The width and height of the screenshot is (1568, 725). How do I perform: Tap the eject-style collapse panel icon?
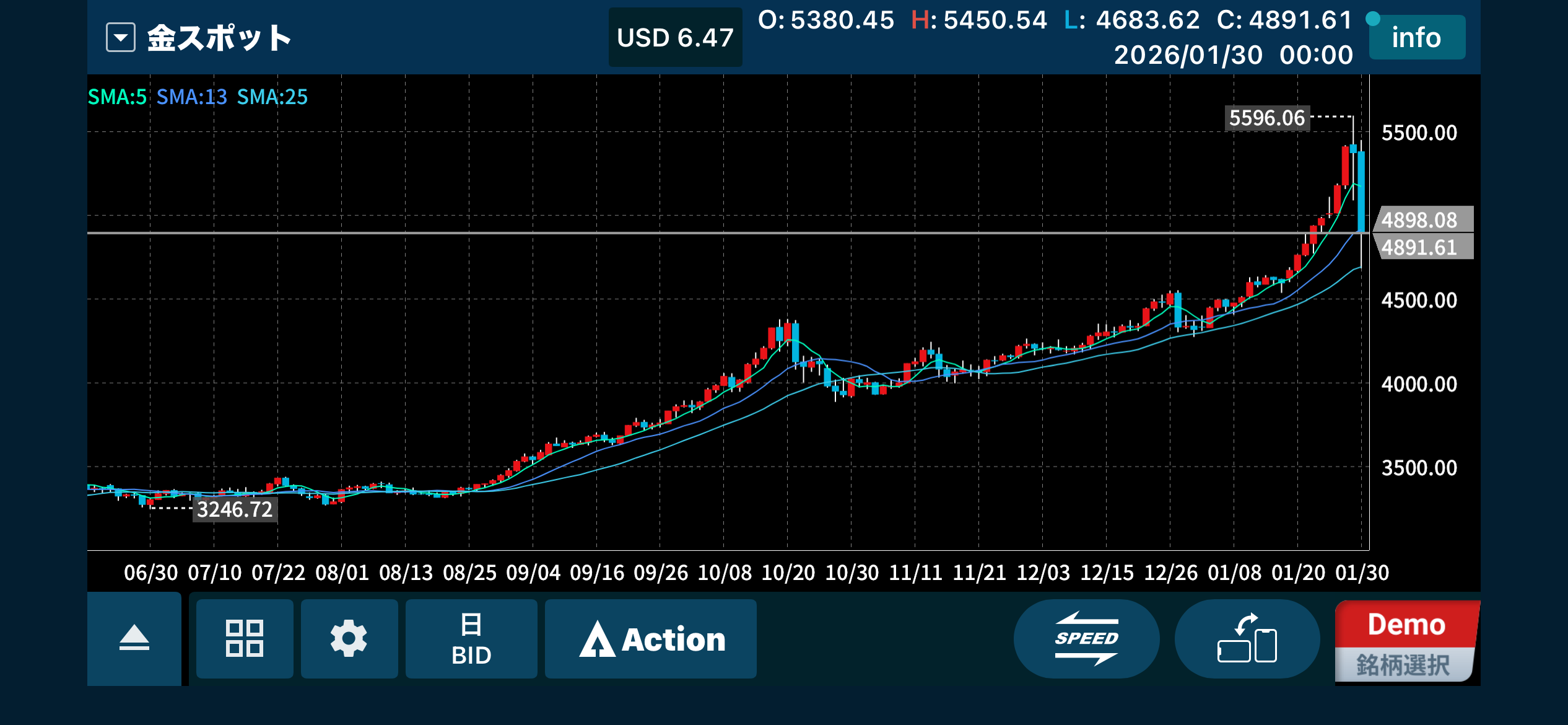134,638
